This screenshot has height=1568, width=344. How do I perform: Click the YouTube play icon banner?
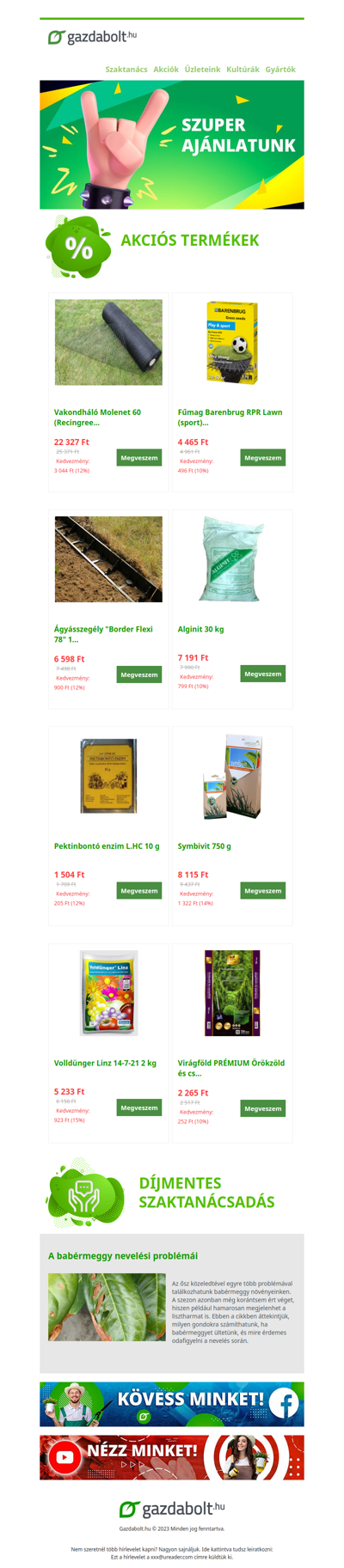pos(64,1457)
